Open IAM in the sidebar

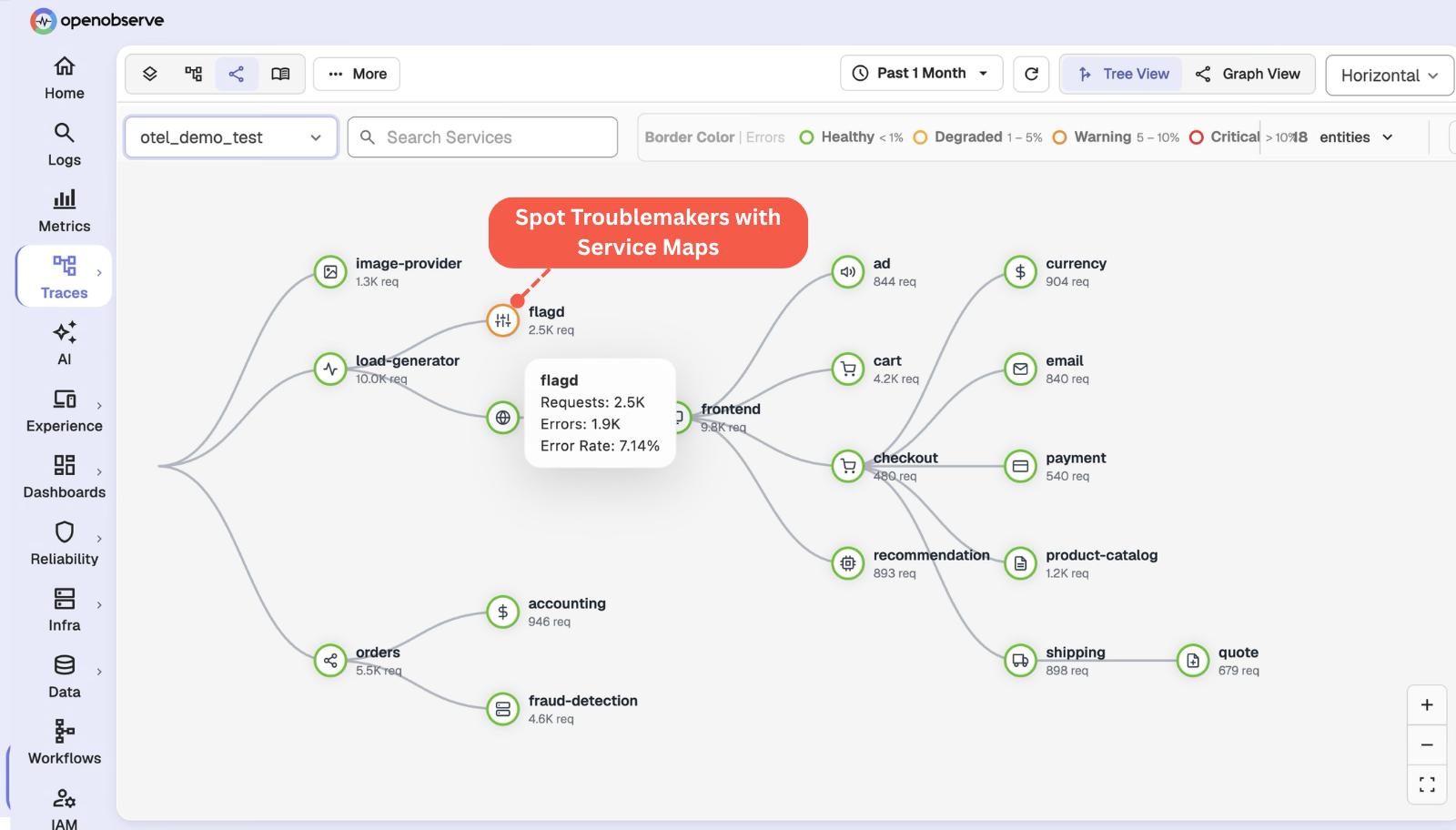click(x=64, y=808)
